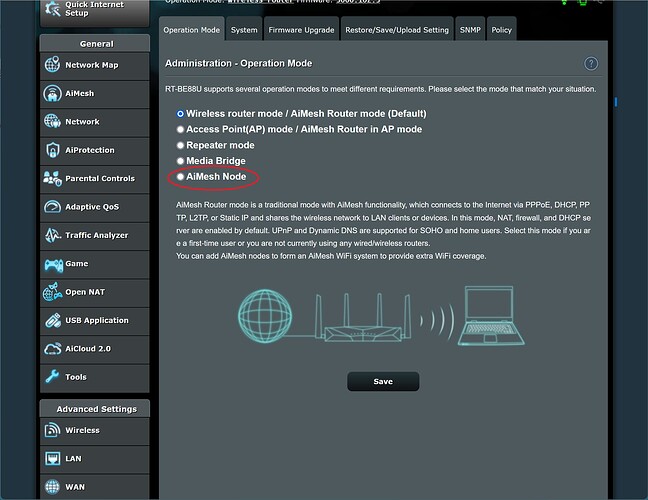The width and height of the screenshot is (648, 500).
Task: Open Parental Controls family icon
Action: pos(52,179)
